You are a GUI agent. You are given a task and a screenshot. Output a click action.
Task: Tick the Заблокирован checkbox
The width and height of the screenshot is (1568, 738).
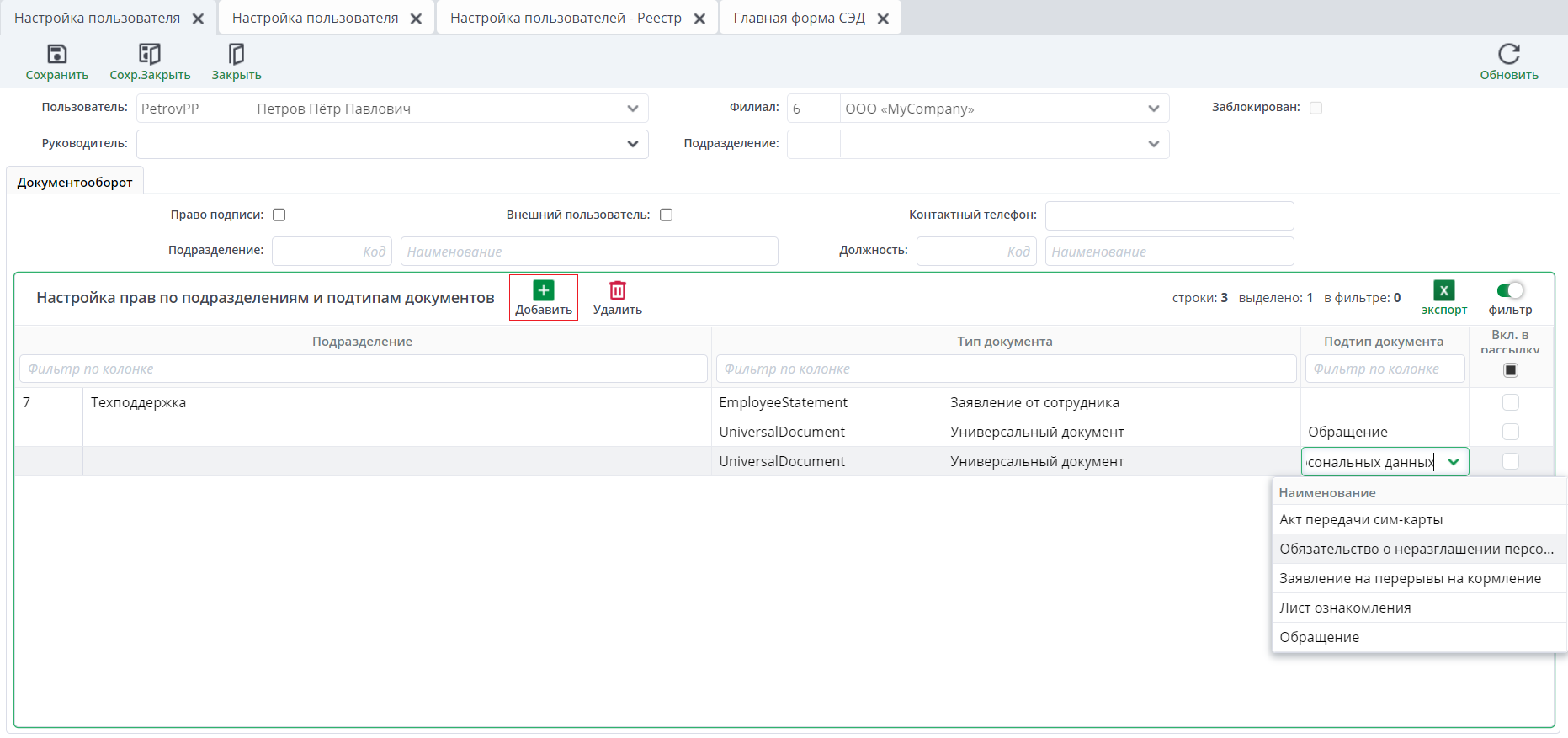coord(1316,108)
